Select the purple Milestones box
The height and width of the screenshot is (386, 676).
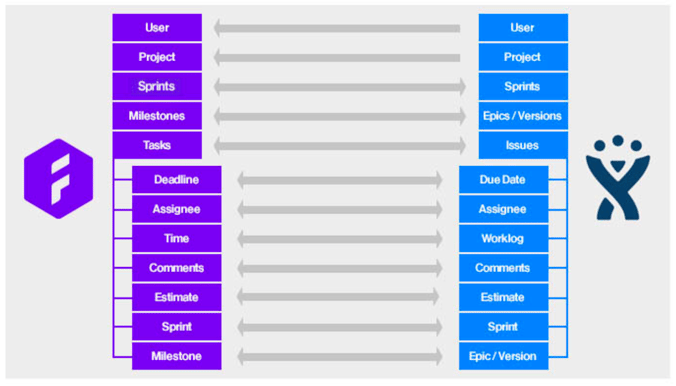157,116
